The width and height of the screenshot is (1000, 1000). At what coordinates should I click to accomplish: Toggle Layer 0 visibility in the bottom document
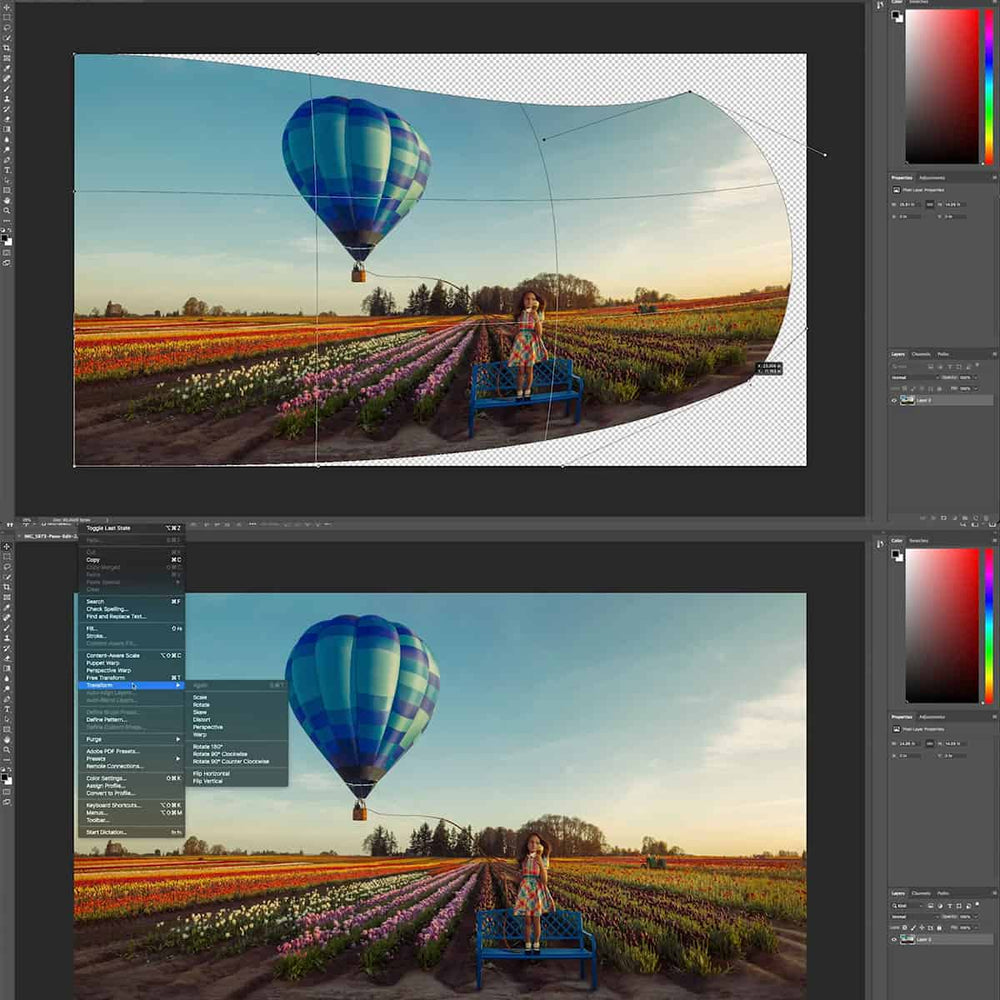pos(894,939)
